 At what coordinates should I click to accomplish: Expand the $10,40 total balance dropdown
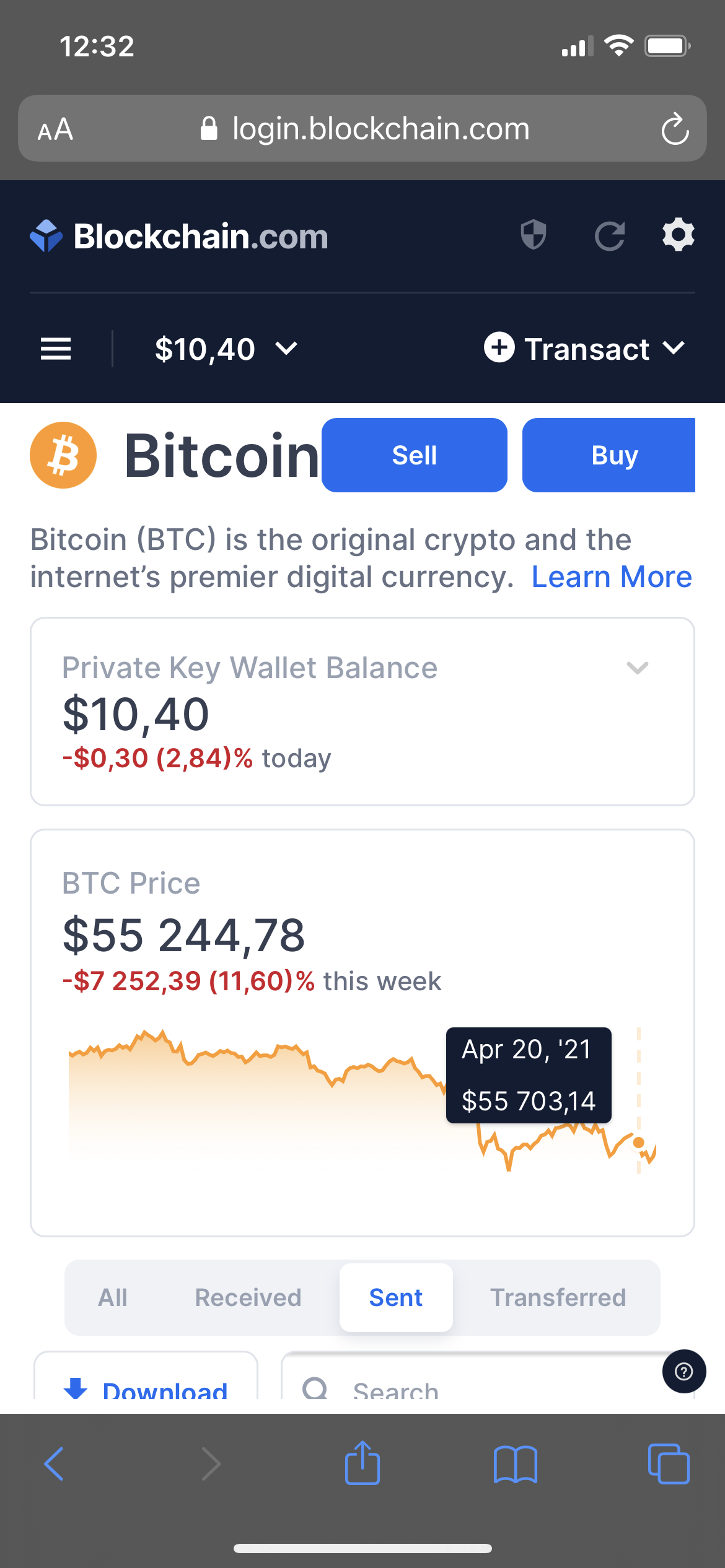(226, 349)
